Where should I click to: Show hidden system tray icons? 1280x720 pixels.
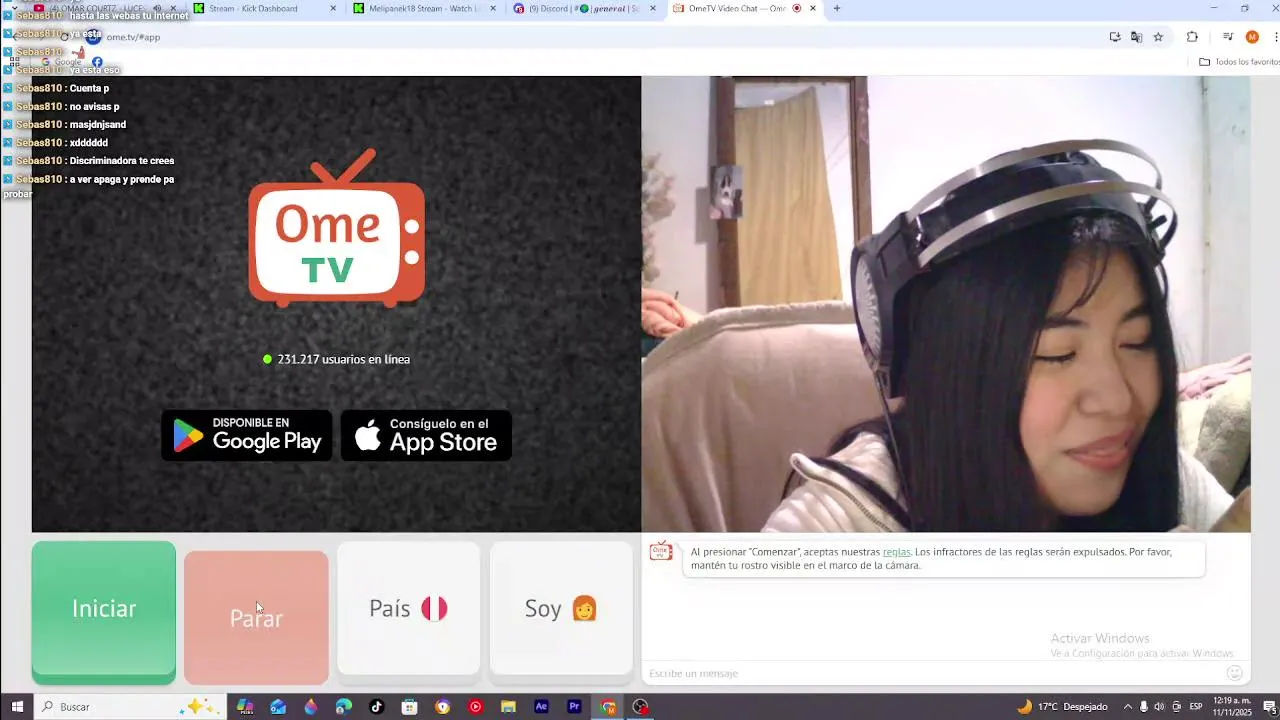coord(1128,707)
